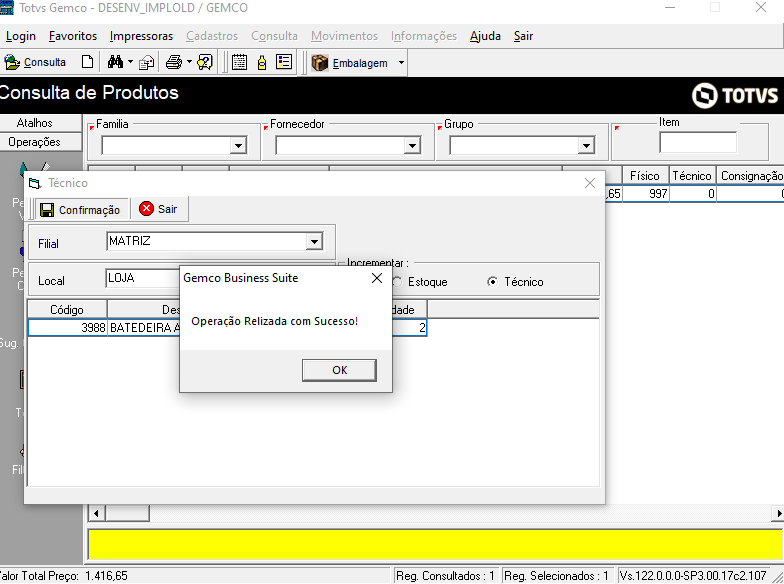Click the yellow bottle icon

coord(262,62)
